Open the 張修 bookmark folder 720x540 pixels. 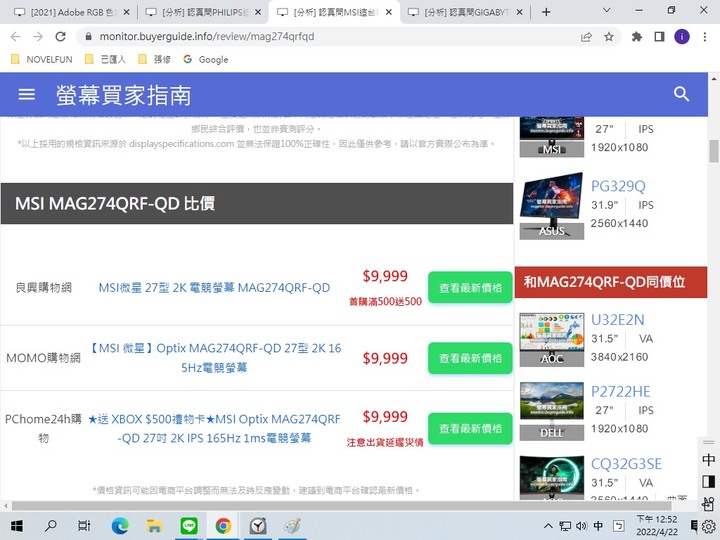coord(155,59)
